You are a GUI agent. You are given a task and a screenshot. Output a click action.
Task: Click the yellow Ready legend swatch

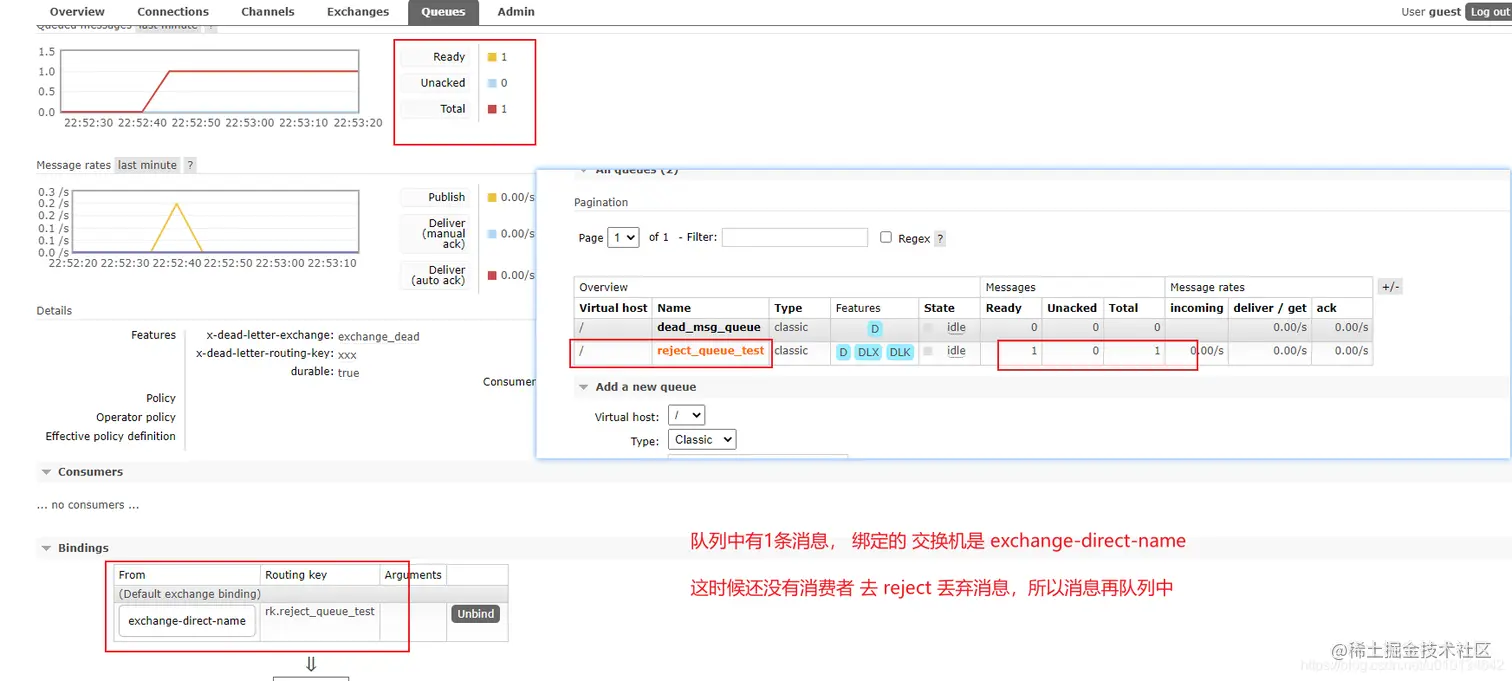[x=492, y=57]
